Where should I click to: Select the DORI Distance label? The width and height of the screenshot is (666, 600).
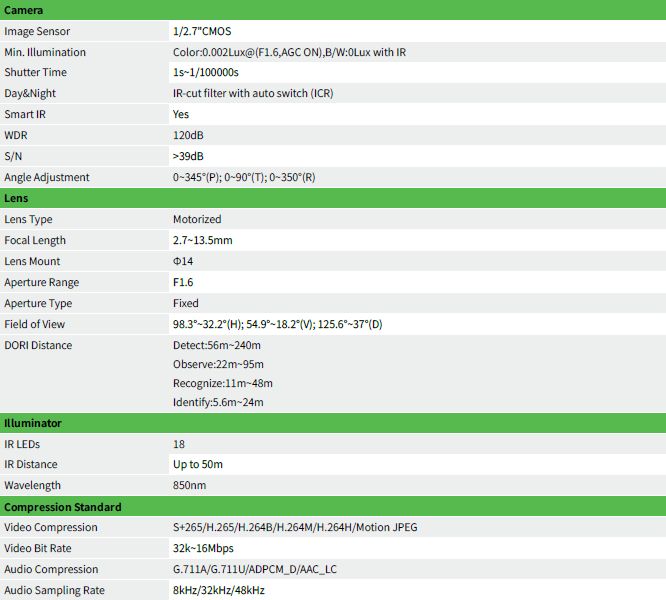(x=38, y=346)
